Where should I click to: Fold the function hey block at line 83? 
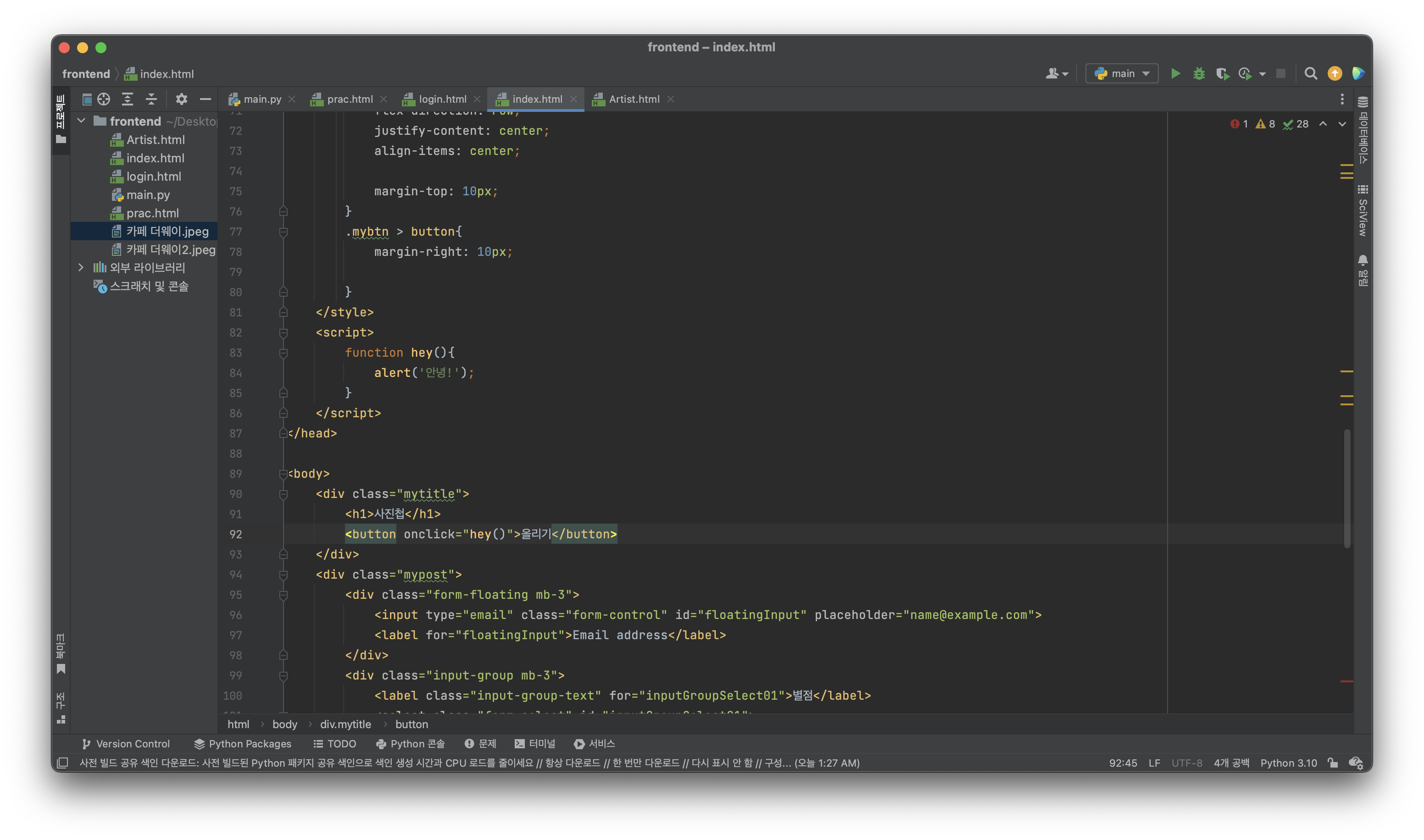tap(284, 353)
